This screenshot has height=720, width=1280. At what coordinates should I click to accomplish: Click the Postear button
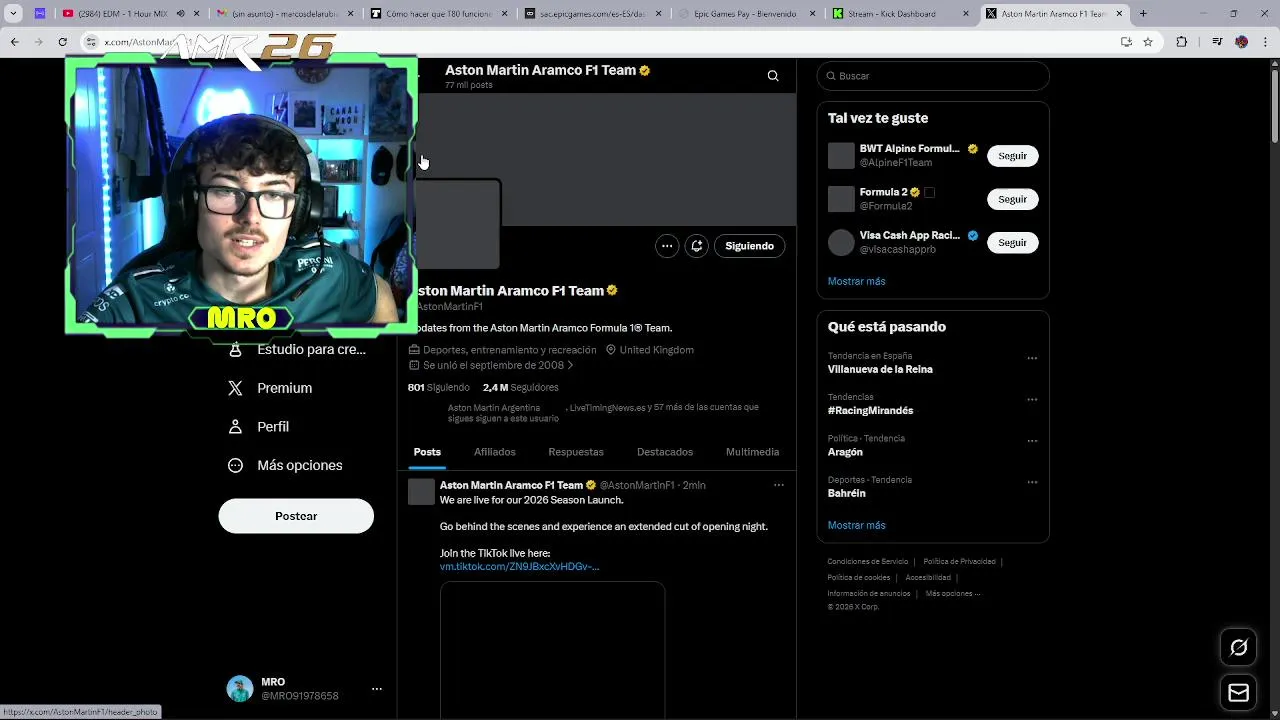296,516
